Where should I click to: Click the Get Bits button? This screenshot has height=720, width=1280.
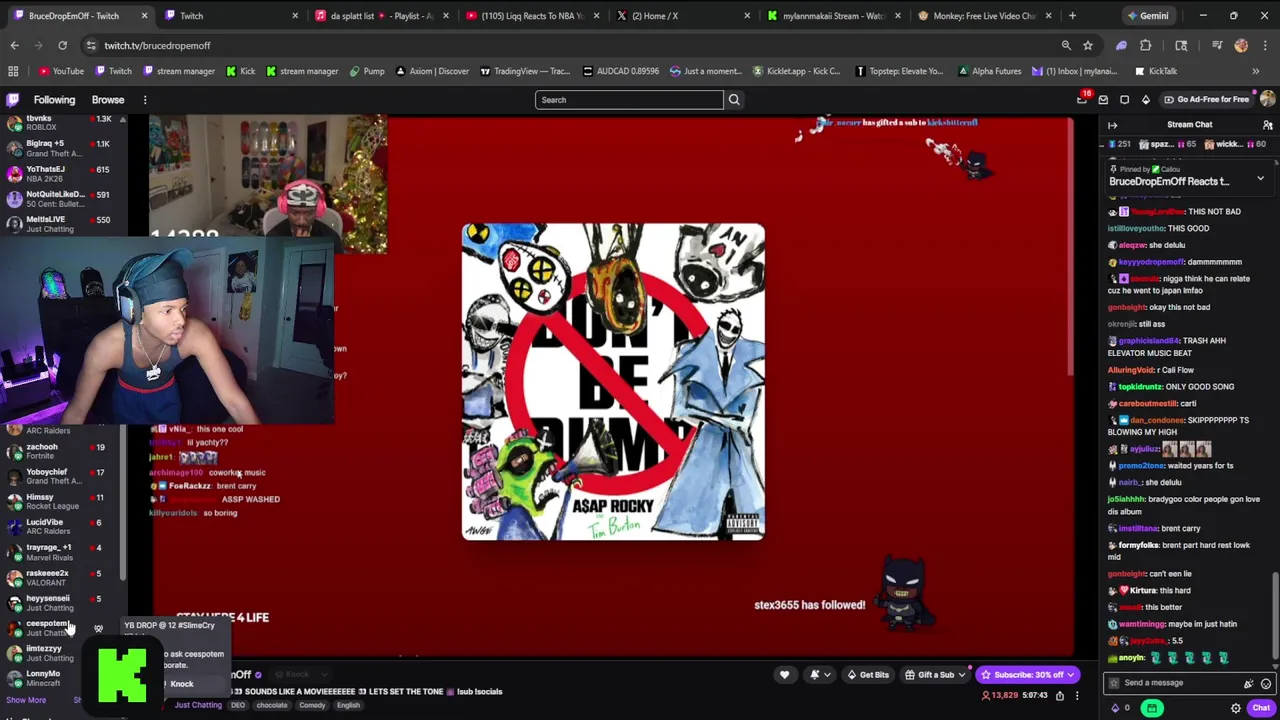tap(868, 675)
